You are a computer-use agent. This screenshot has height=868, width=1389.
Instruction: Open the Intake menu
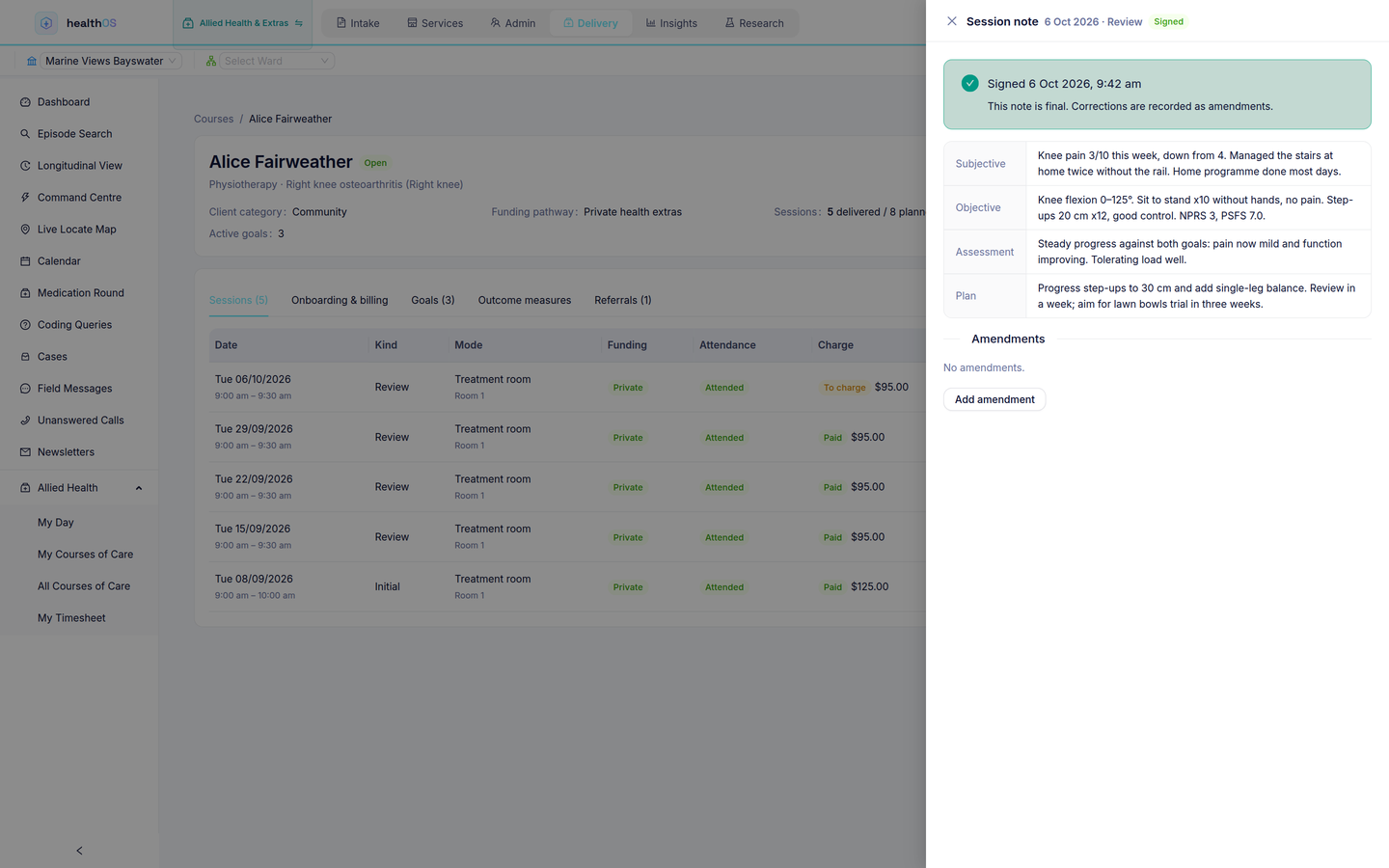coord(358,23)
